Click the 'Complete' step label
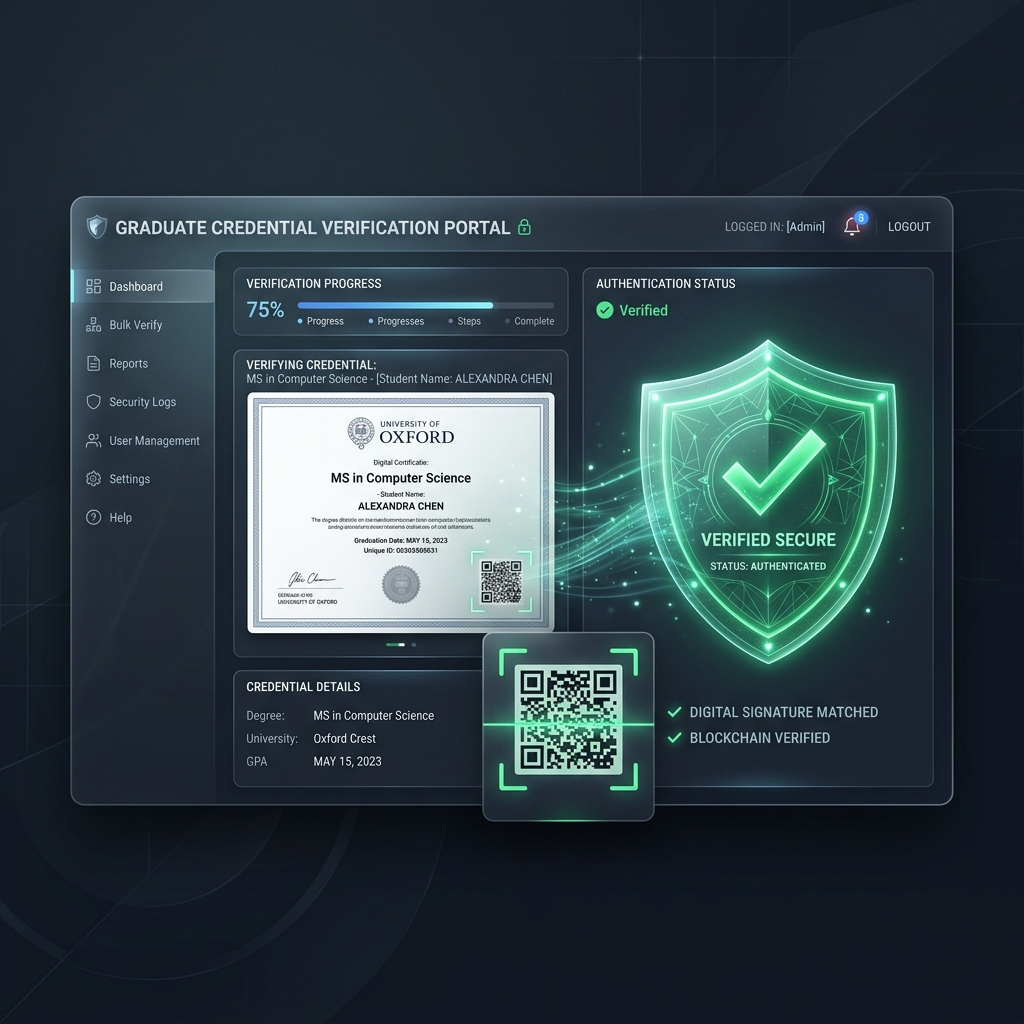This screenshot has width=1024, height=1024. (x=534, y=321)
